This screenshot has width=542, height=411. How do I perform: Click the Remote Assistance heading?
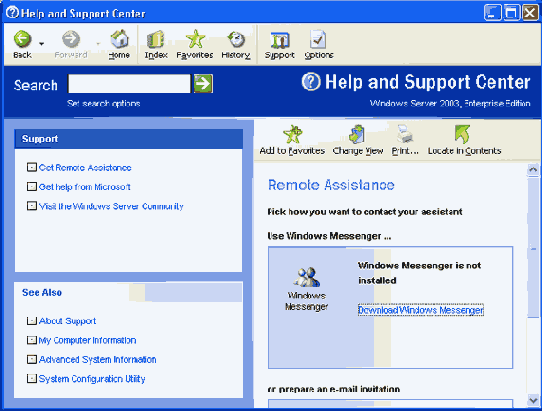331,185
